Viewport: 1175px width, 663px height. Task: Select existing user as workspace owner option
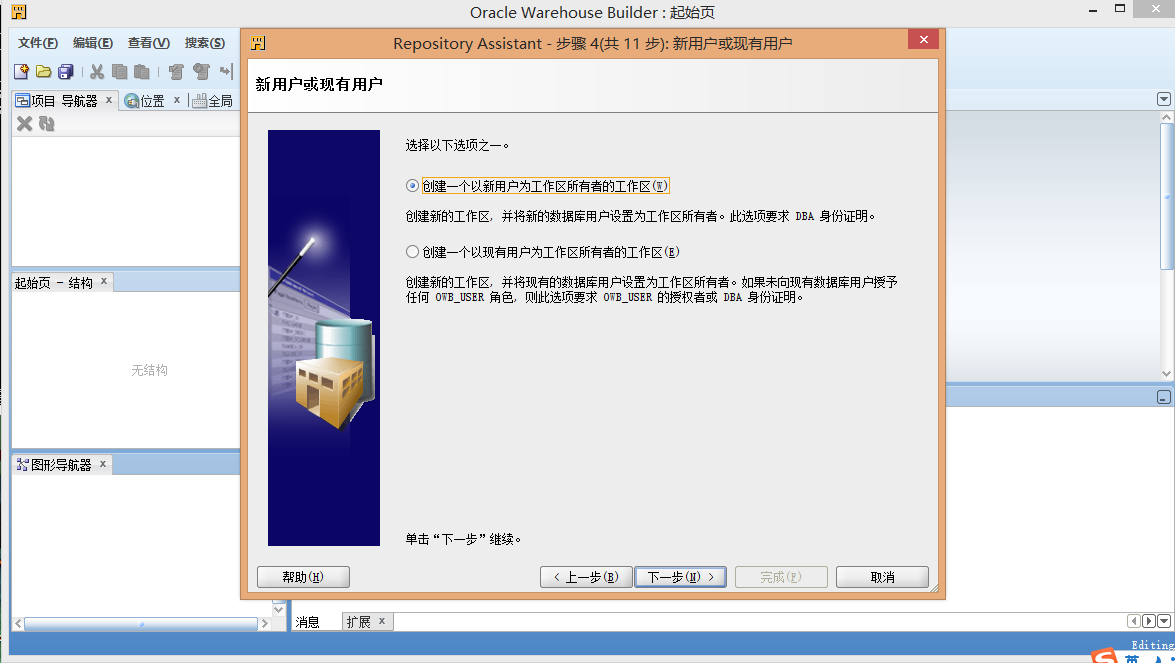pyautogui.click(x=412, y=252)
